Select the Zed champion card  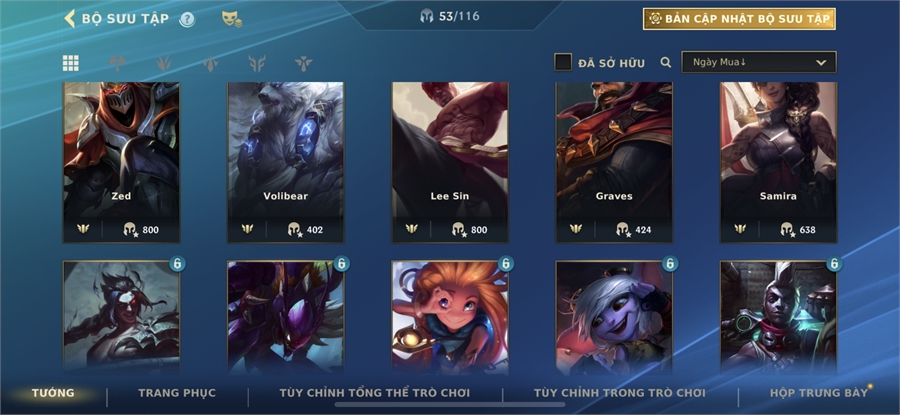click(x=121, y=162)
